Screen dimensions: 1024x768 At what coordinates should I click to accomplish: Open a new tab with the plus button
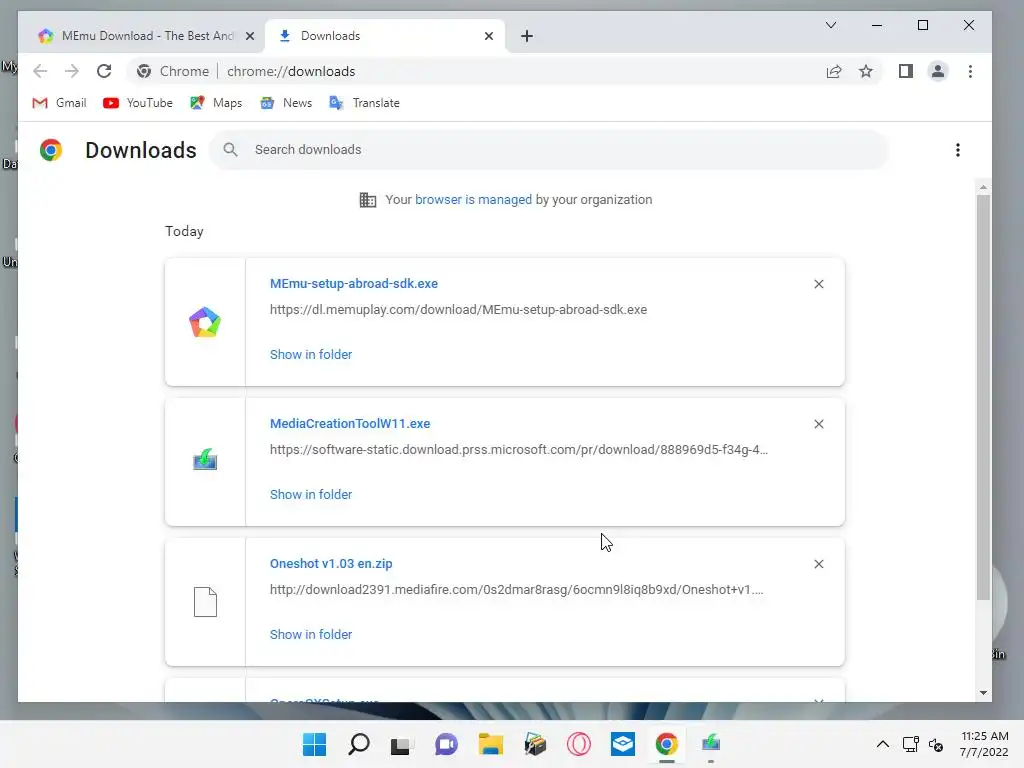[527, 36]
